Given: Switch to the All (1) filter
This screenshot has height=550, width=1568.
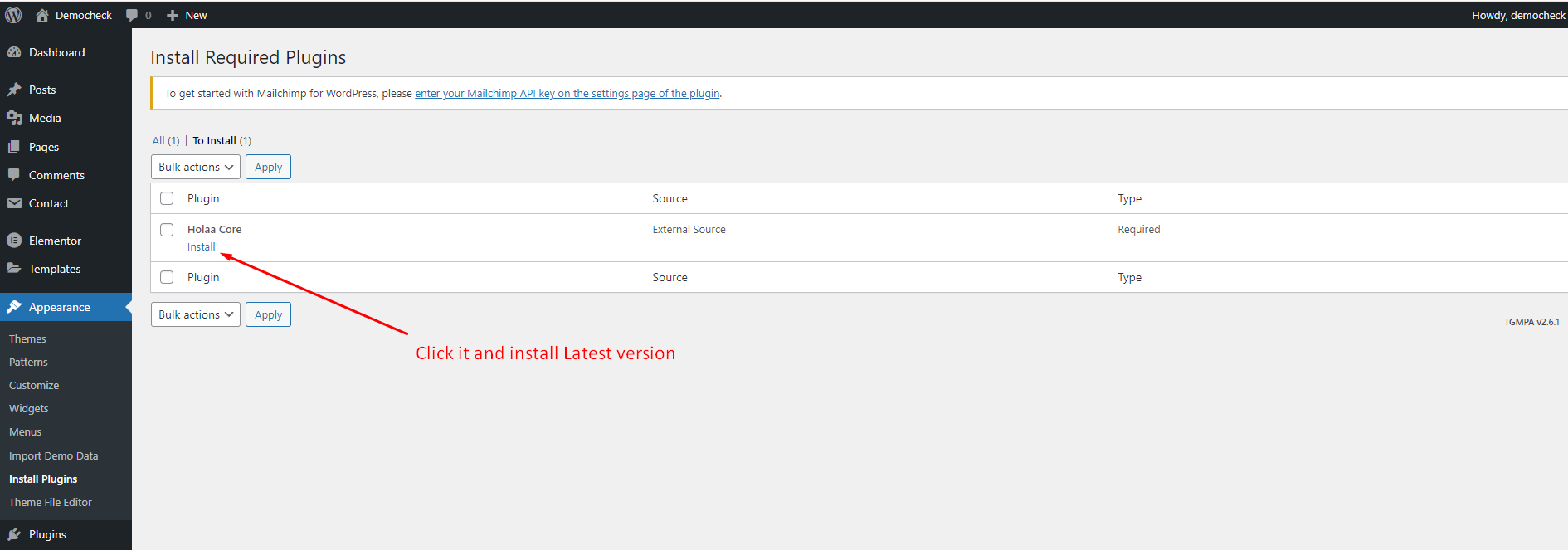Looking at the screenshot, I should click(165, 140).
